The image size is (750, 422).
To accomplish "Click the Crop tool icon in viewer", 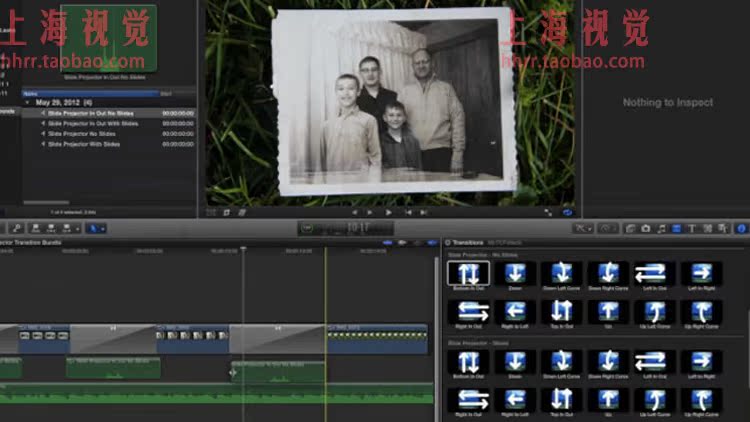I will point(227,212).
